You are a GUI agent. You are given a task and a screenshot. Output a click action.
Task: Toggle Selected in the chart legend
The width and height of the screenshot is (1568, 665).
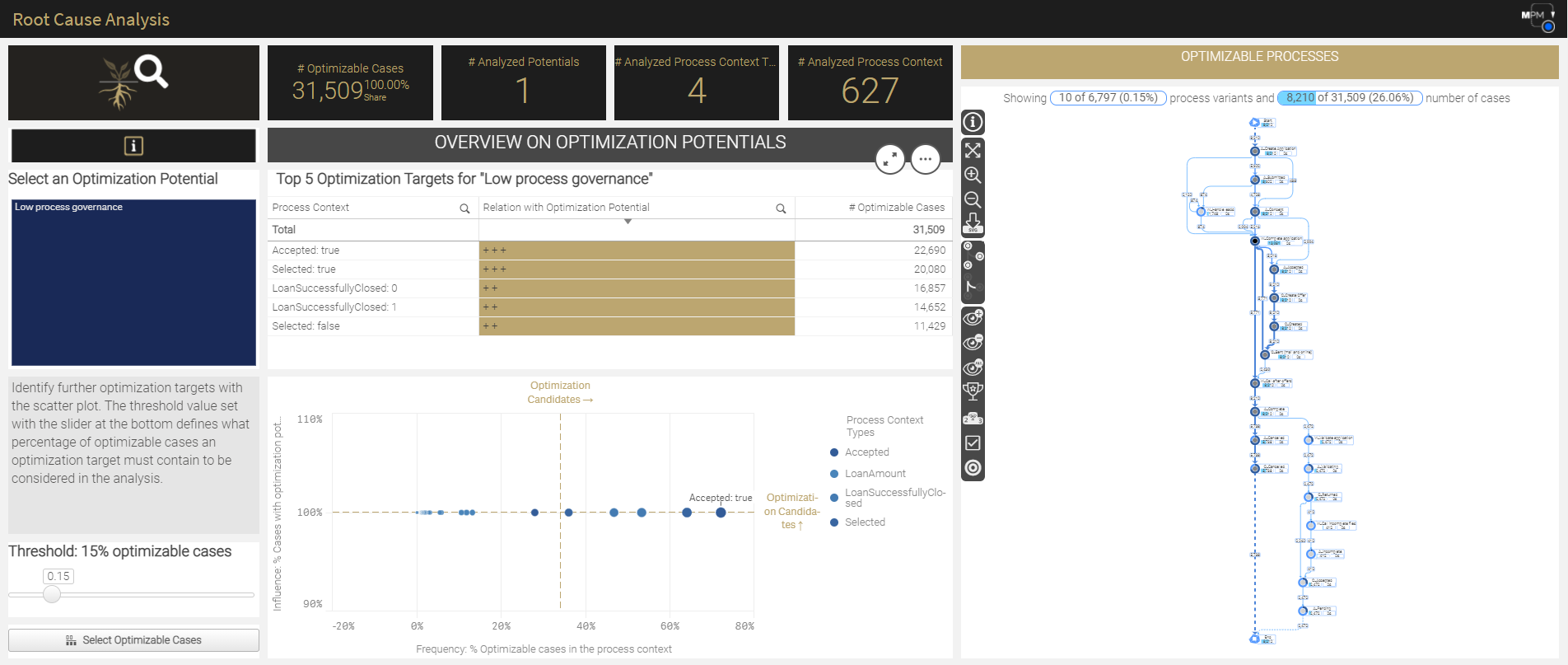857,522
